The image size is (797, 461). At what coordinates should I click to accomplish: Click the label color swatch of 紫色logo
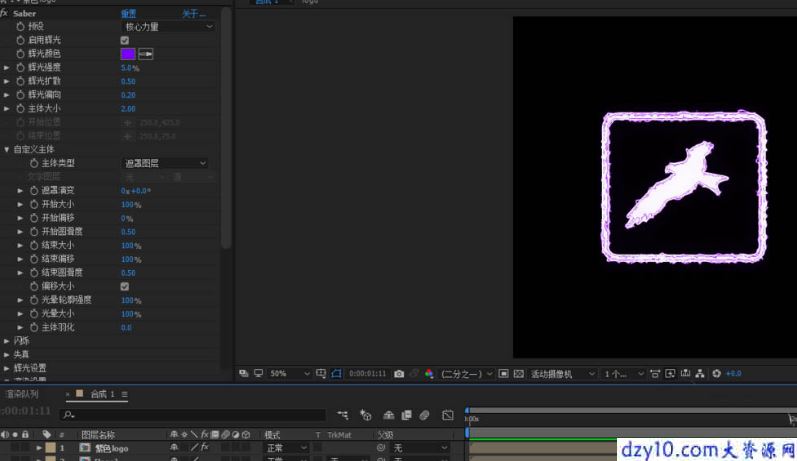click(x=50, y=448)
